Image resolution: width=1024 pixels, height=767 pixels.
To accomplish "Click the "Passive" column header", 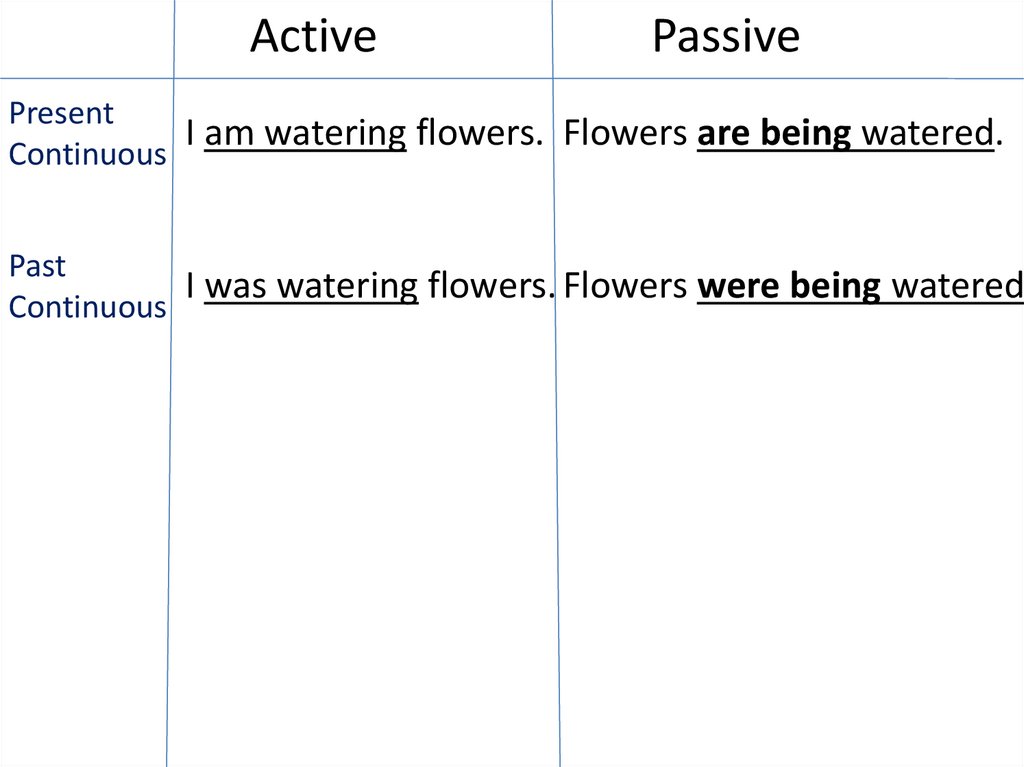I will point(725,37).
